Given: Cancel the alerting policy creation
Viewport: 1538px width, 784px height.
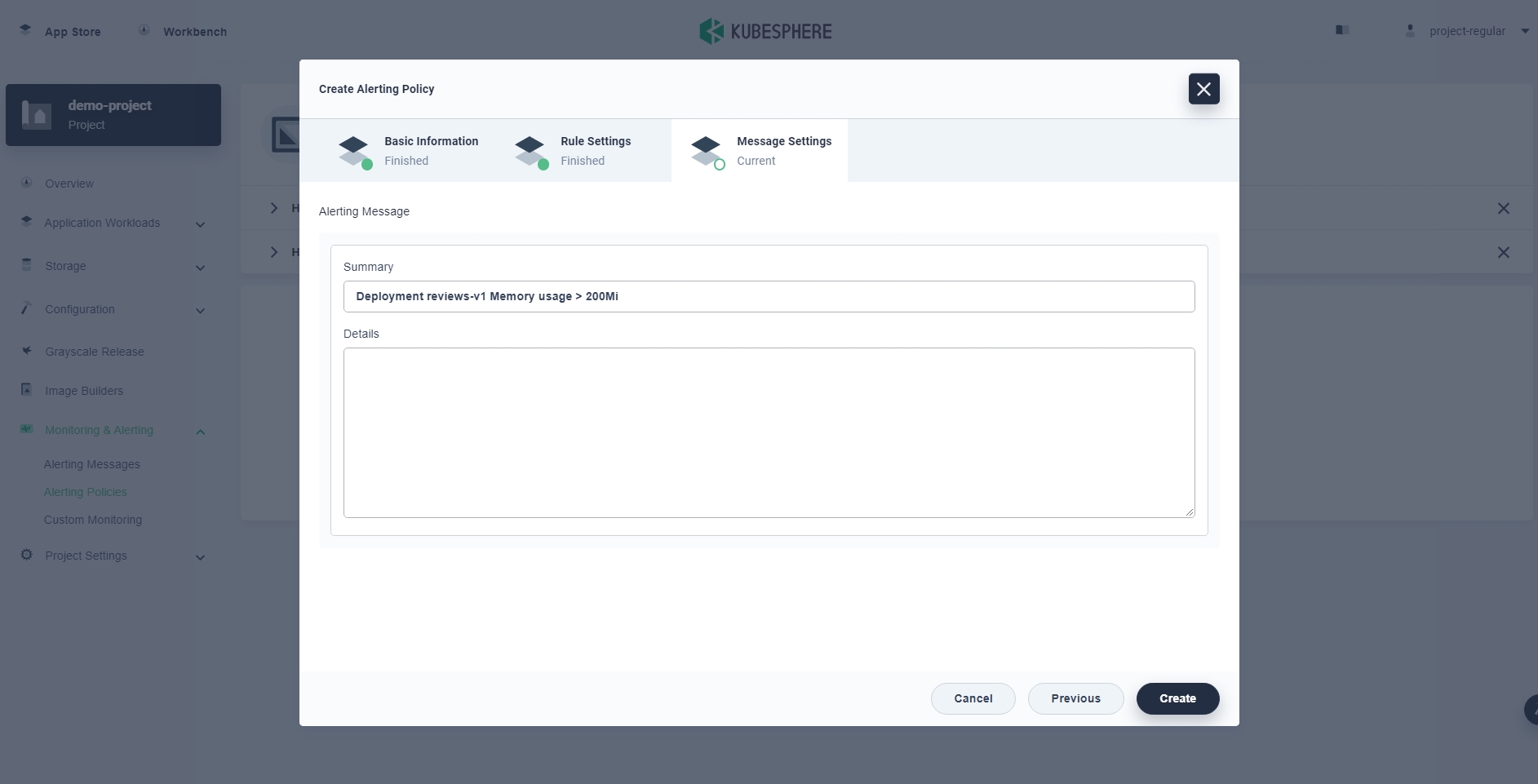Looking at the screenshot, I should point(973,698).
